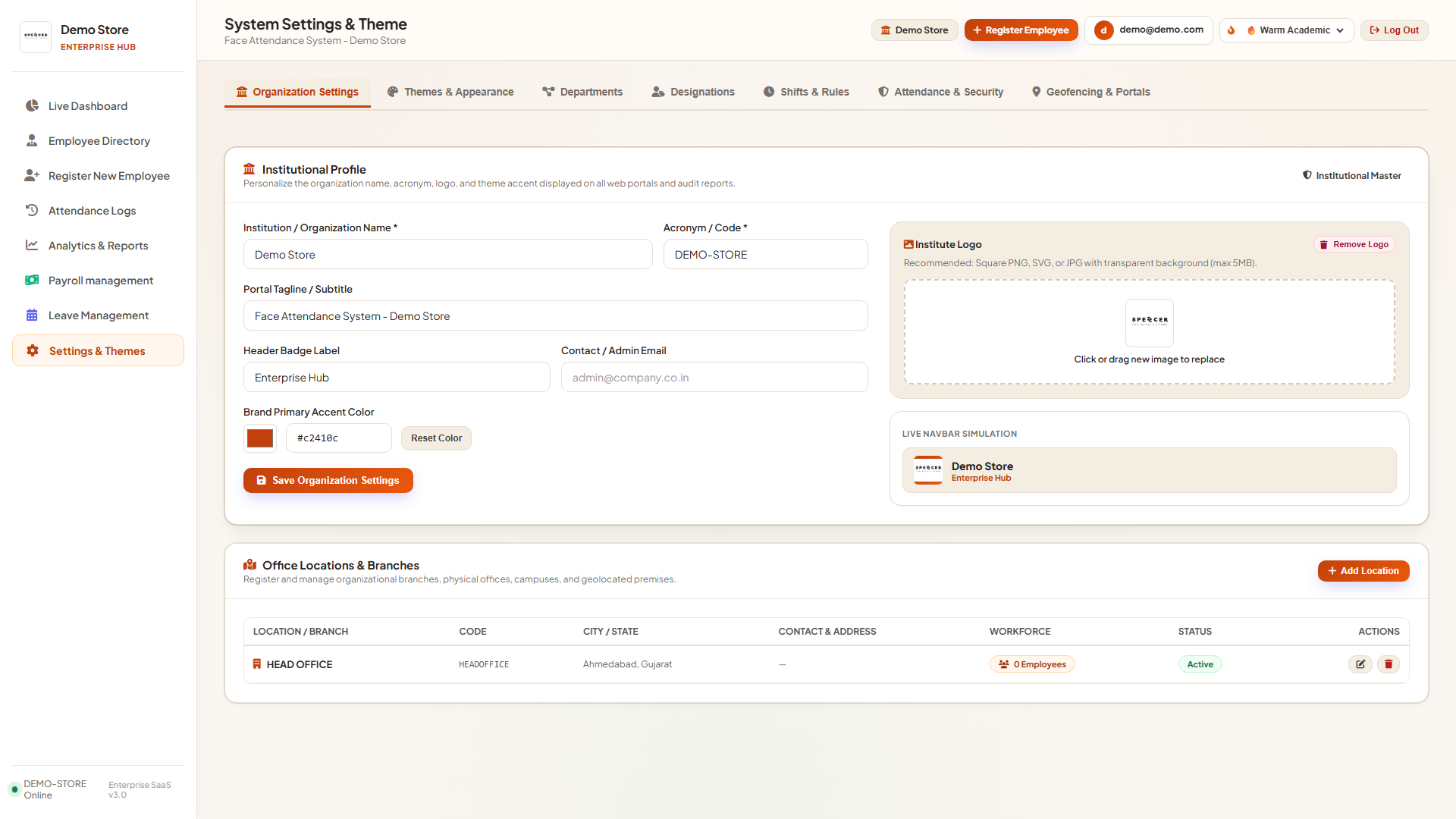This screenshot has width=1456, height=819.
Task: Click the hex color code field
Action: pos(339,438)
